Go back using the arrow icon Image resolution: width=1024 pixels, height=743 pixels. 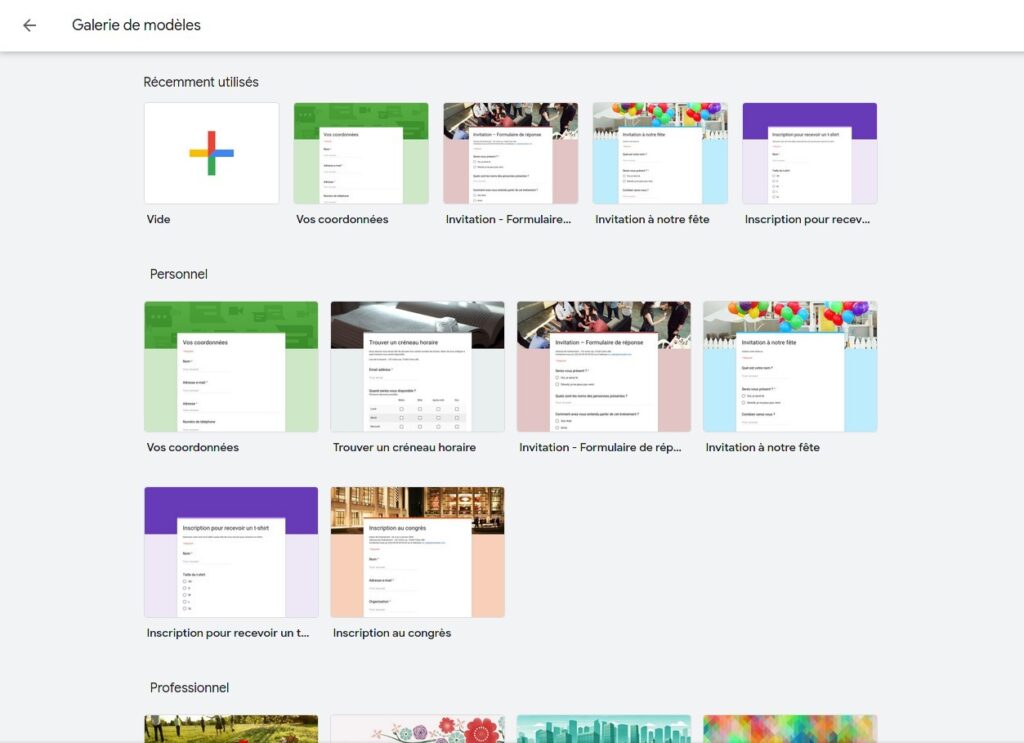coord(29,25)
